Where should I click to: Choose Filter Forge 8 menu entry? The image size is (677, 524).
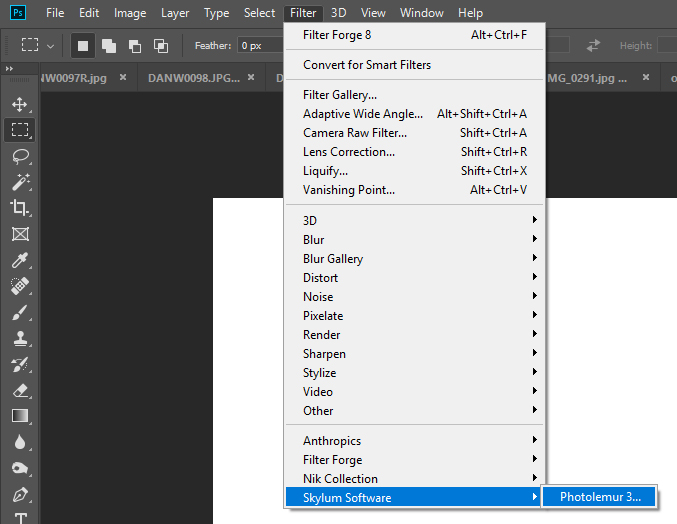[414, 35]
